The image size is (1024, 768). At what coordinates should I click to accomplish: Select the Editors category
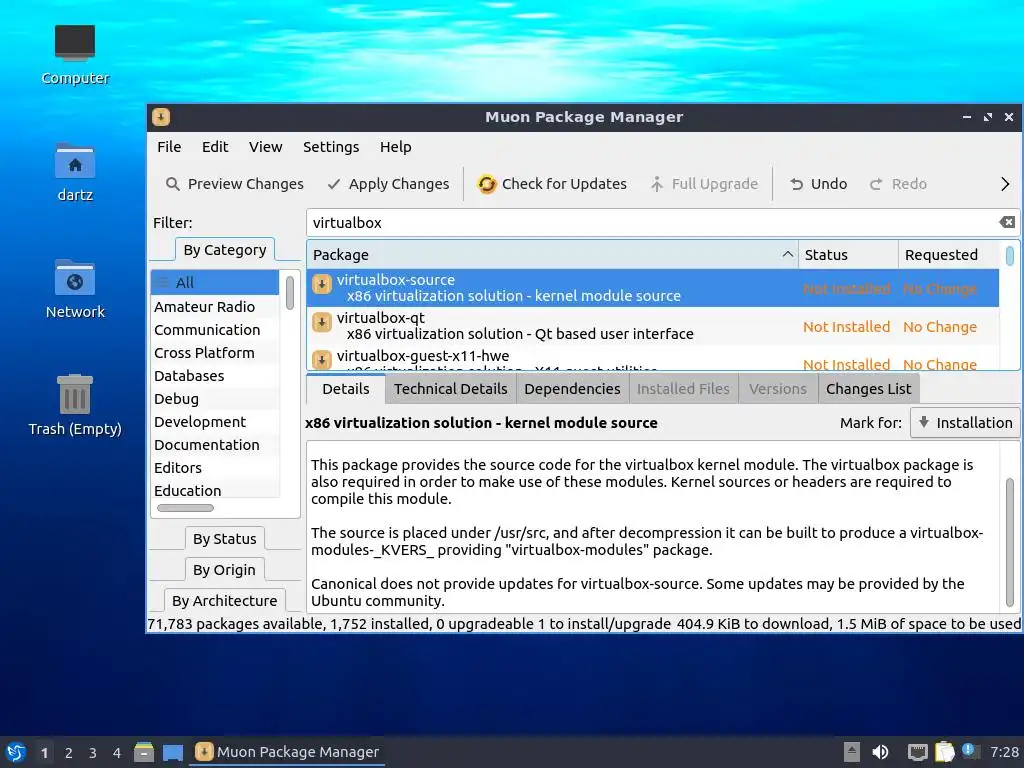pos(216,468)
